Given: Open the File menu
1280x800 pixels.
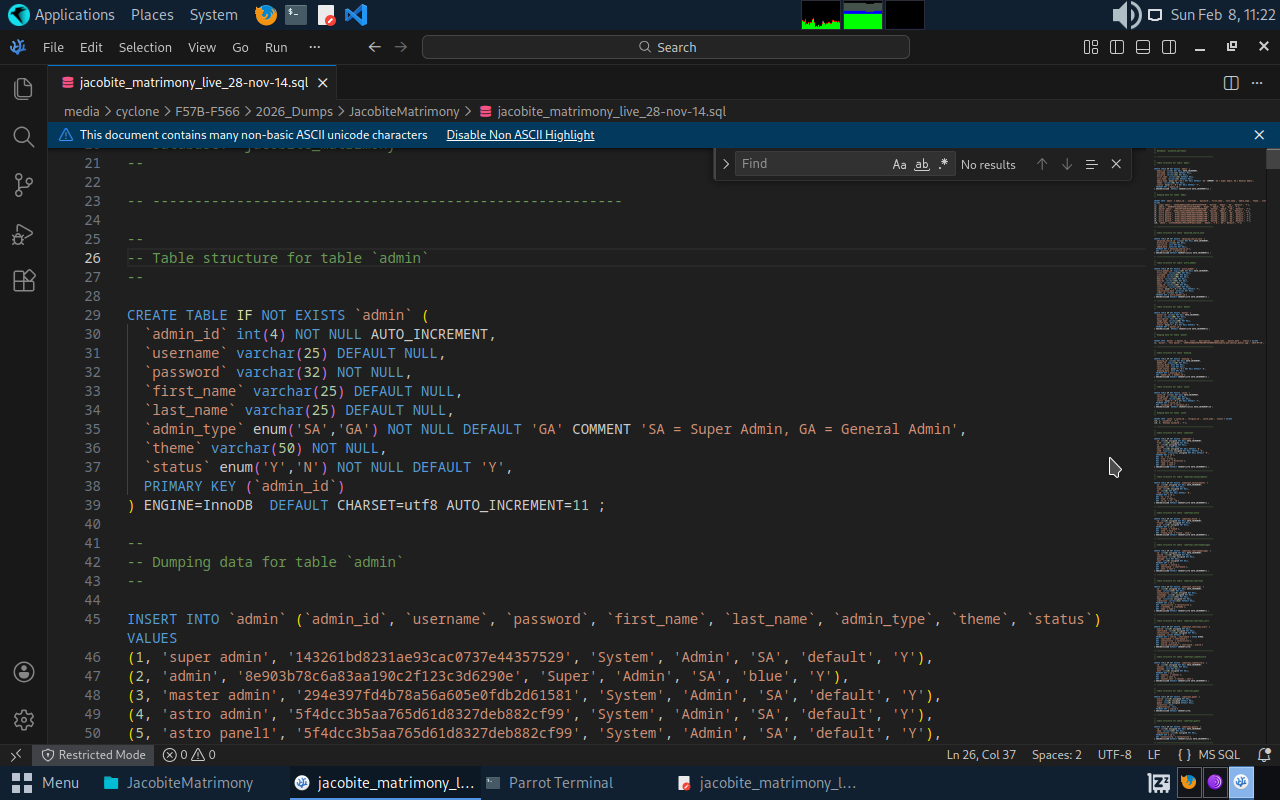Looking at the screenshot, I should click(53, 47).
